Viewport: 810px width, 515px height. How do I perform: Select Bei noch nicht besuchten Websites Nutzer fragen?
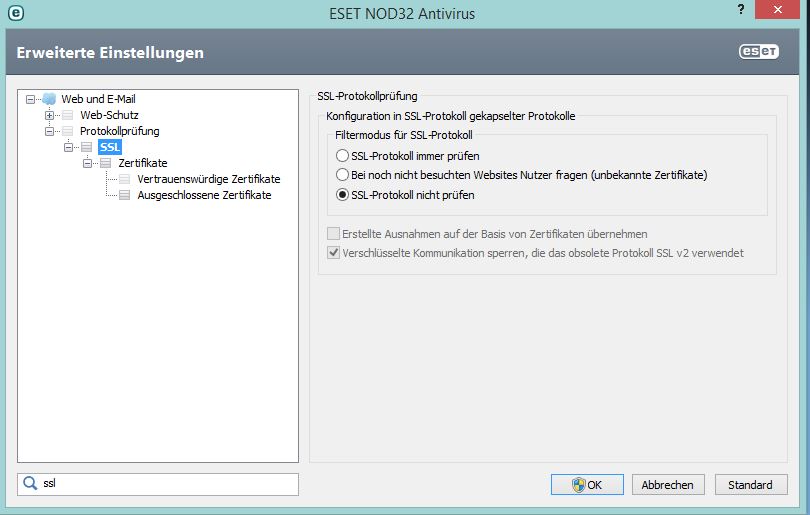point(342,175)
